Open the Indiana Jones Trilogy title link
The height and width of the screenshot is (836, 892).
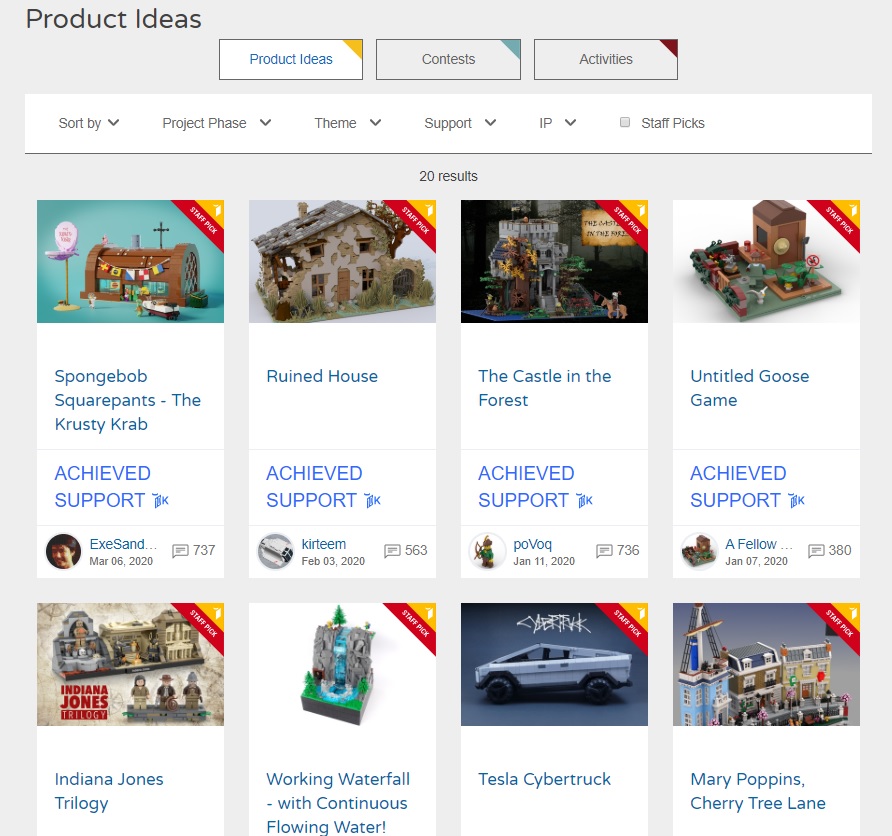tap(109, 791)
